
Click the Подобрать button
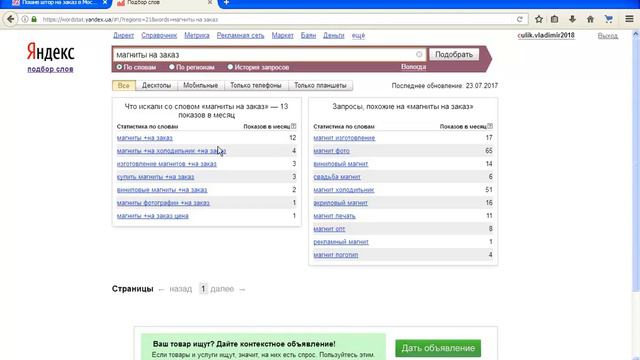click(x=454, y=54)
